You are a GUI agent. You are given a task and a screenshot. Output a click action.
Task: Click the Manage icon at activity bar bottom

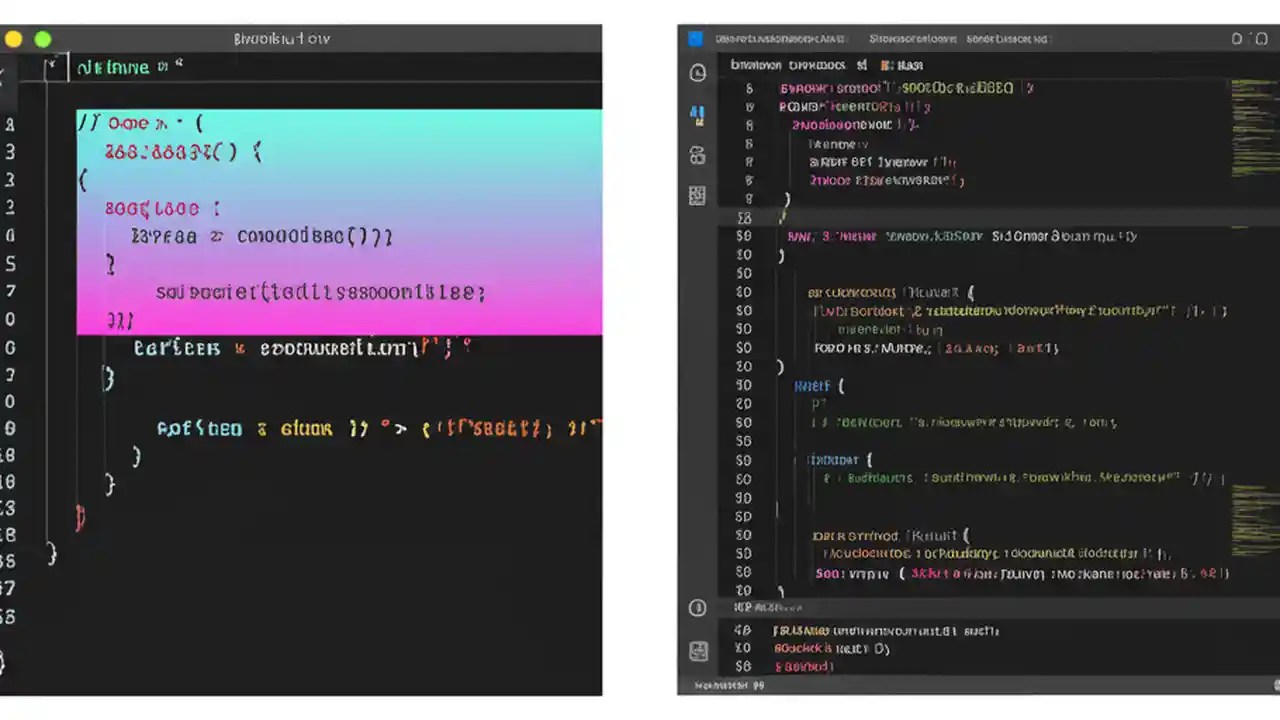pyautogui.click(x=698, y=650)
